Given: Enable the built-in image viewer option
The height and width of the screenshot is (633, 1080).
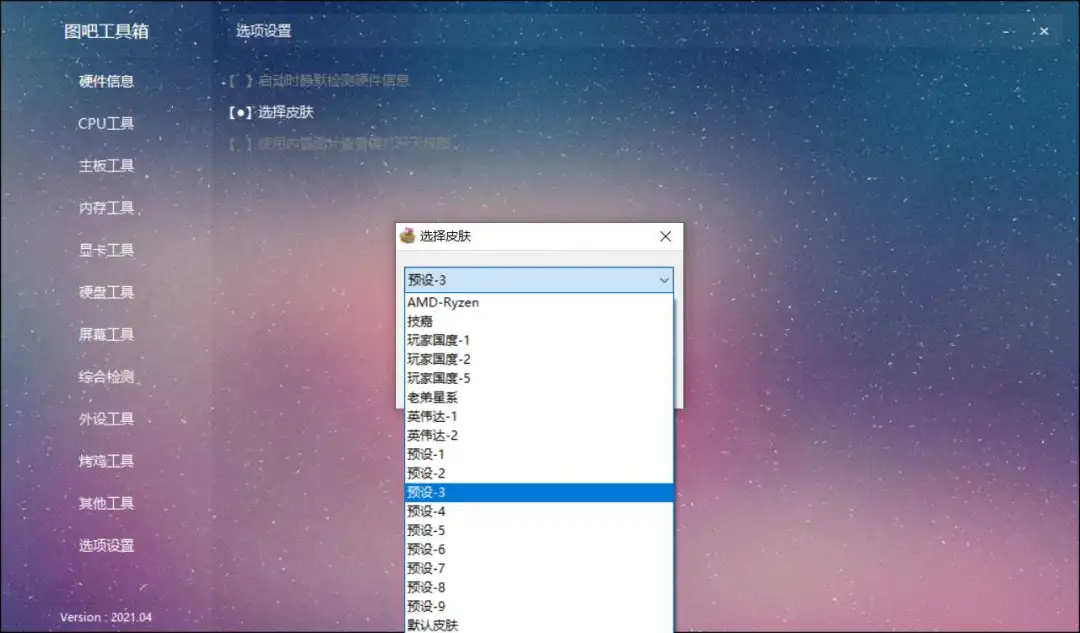Looking at the screenshot, I should click(x=340, y=144).
